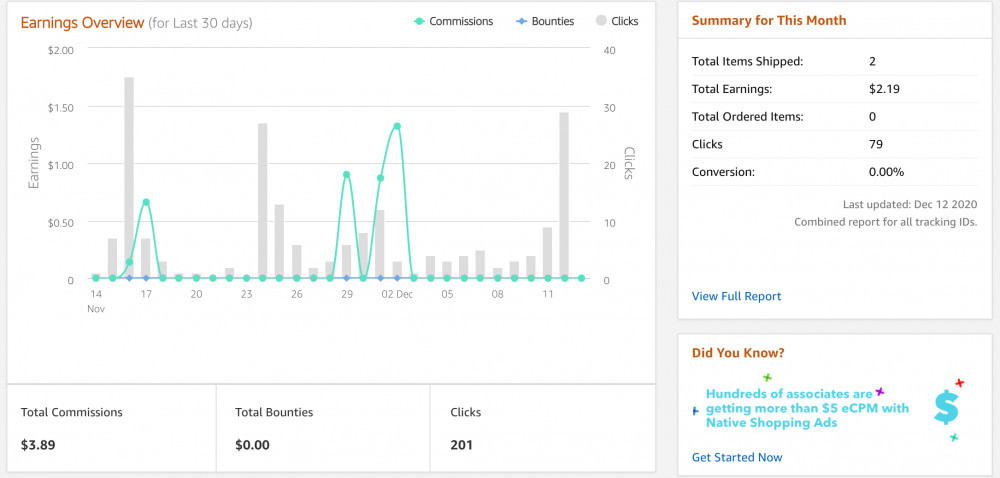
Task: Click the blue dollar sign icon
Action: [945, 405]
